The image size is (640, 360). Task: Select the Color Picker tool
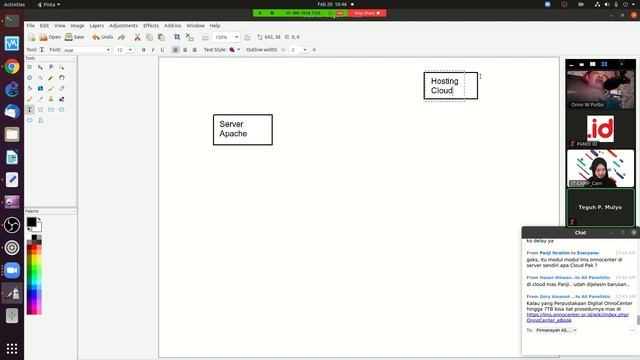pyautogui.click(x=40, y=99)
